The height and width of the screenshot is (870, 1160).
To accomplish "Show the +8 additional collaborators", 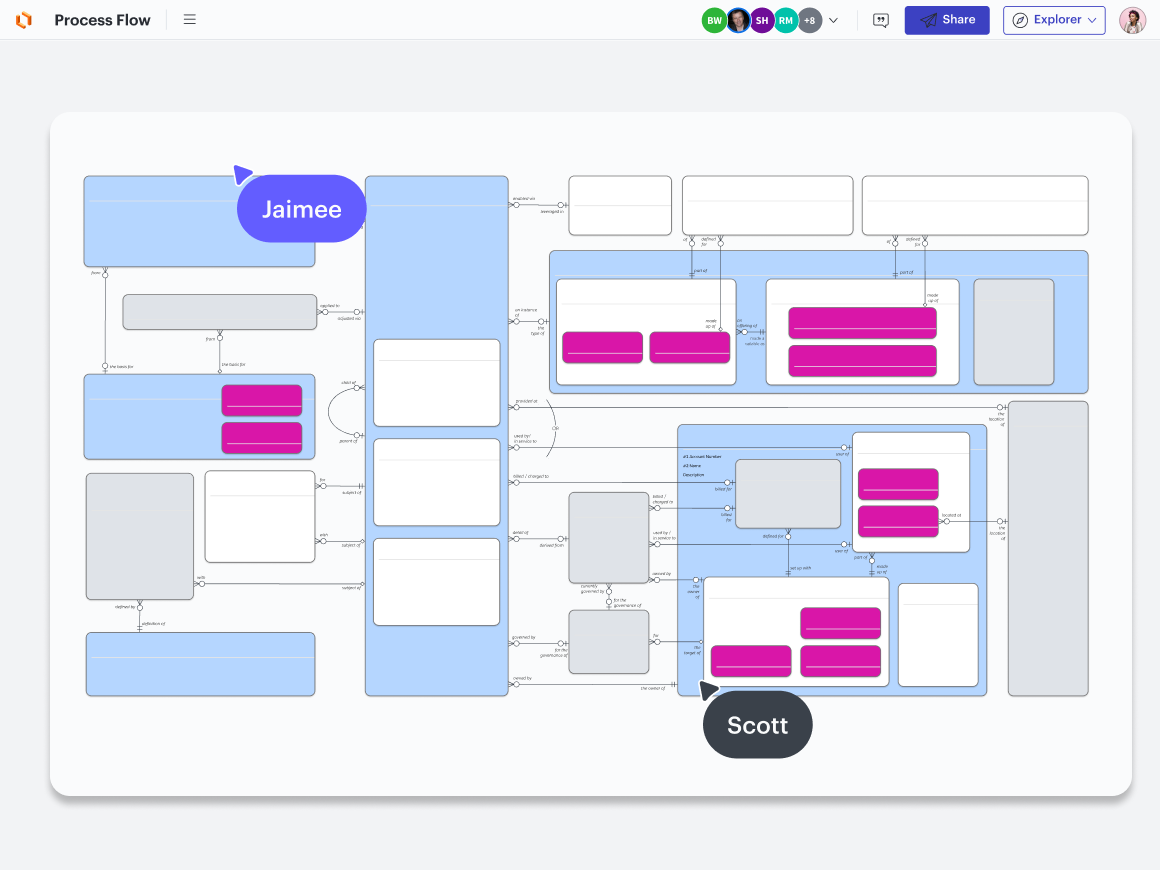I will pyautogui.click(x=810, y=20).
